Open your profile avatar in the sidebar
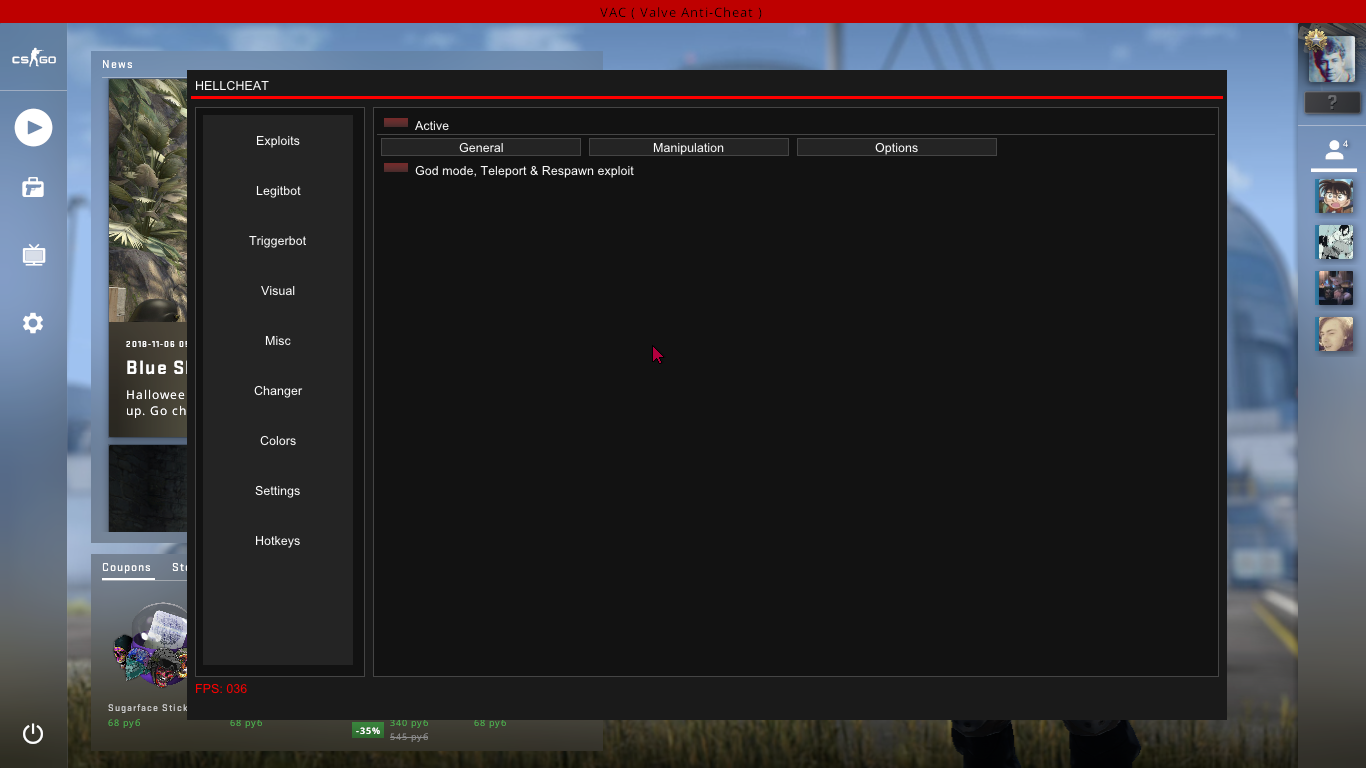 [1332, 58]
